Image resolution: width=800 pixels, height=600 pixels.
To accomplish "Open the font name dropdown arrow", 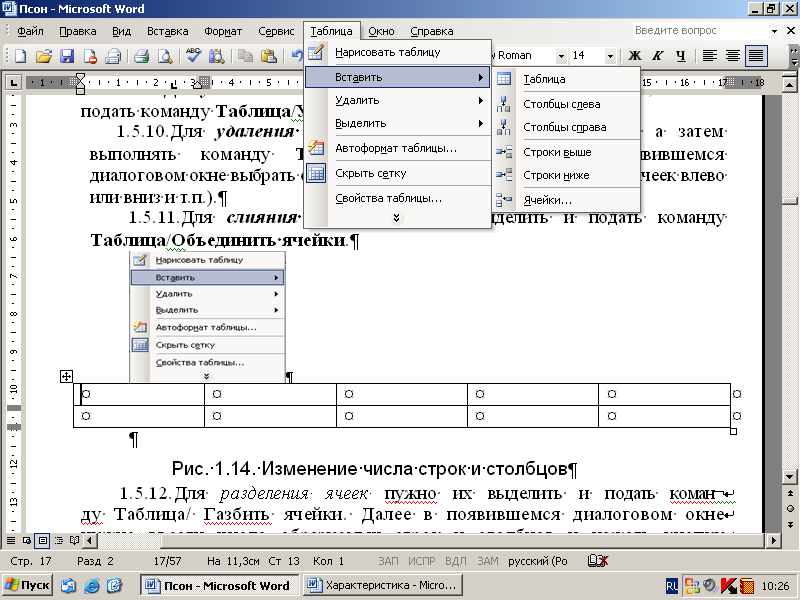I will point(561,56).
